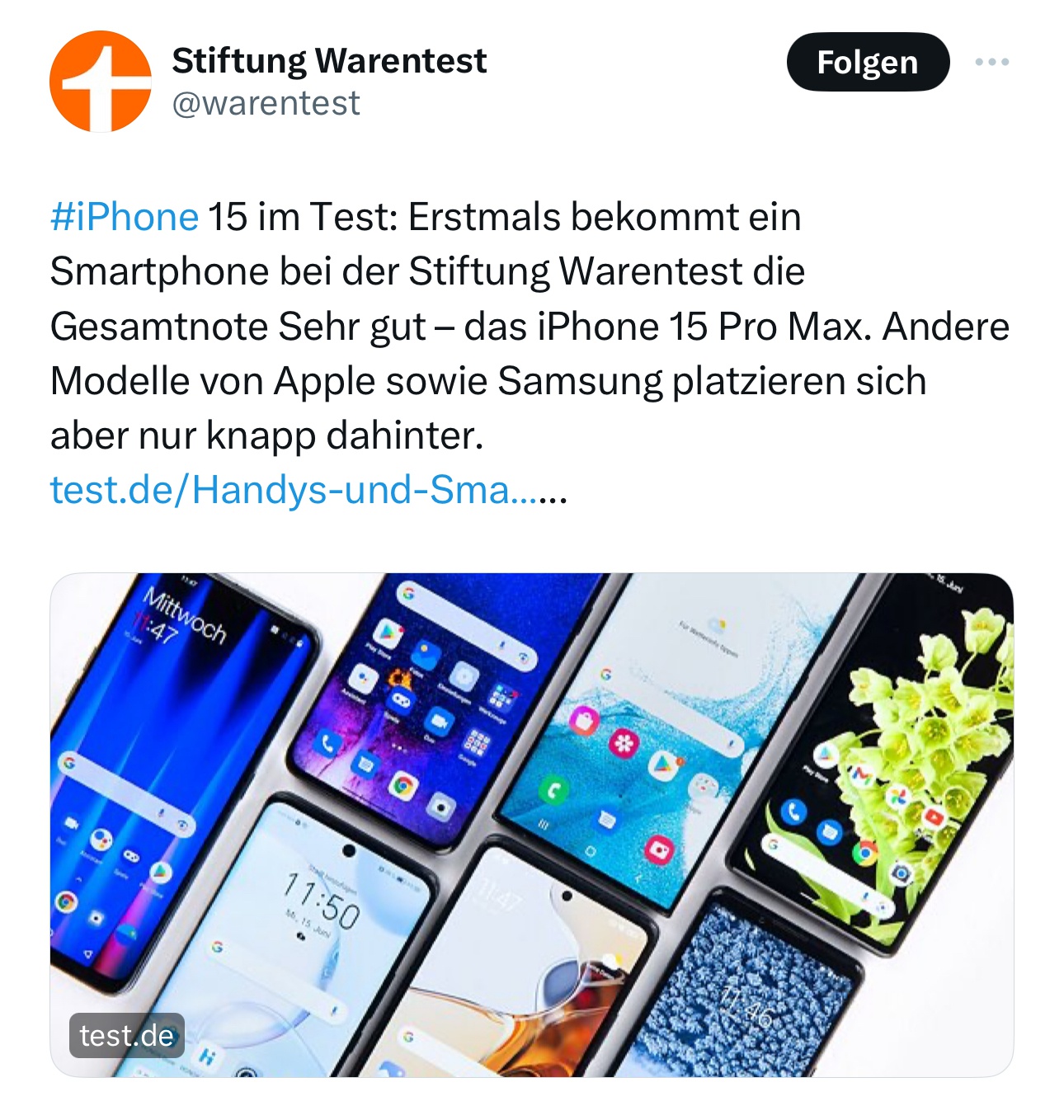The image size is (1064, 1120).
Task: Open the Stiftung Warentest profile avatar
Action: pos(101,82)
